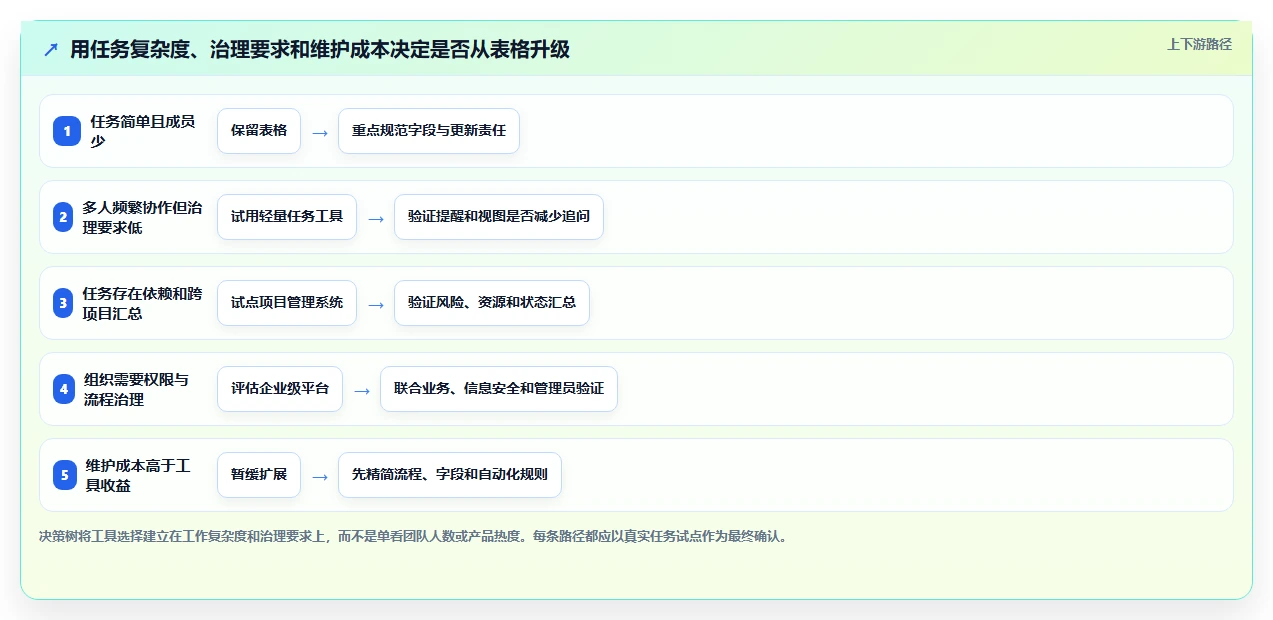Viewport: 1273px width, 620px height.
Task: Select the step 3 number badge
Action: pyautogui.click(x=63, y=303)
